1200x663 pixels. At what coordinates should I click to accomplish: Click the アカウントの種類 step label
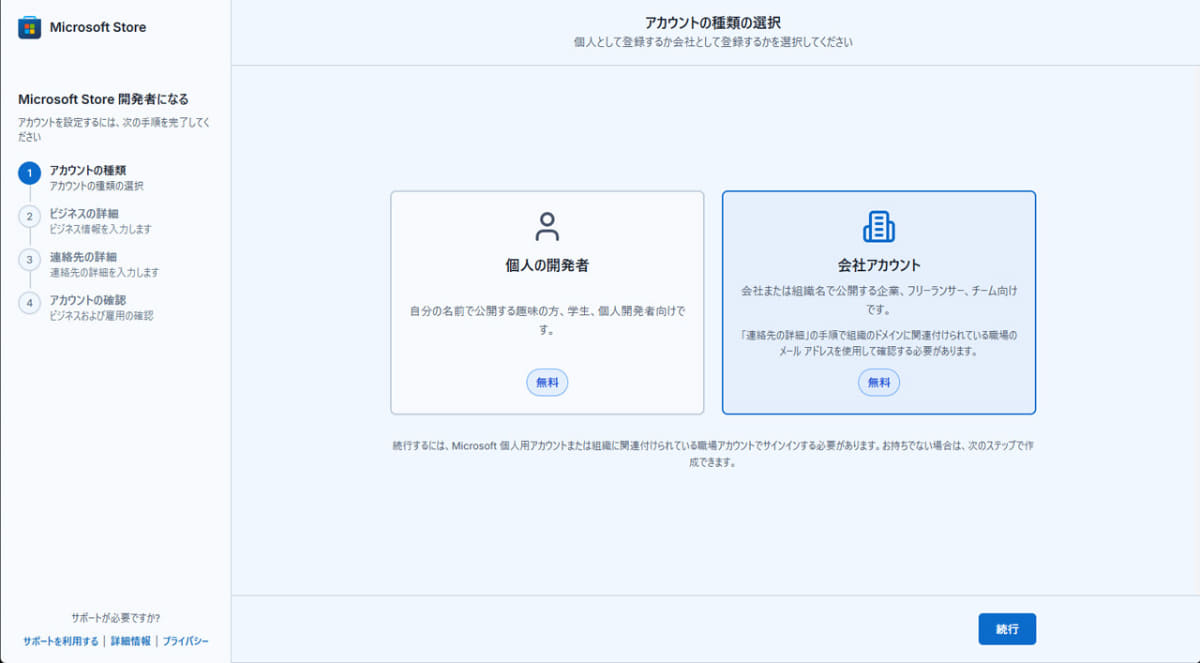coord(88,170)
